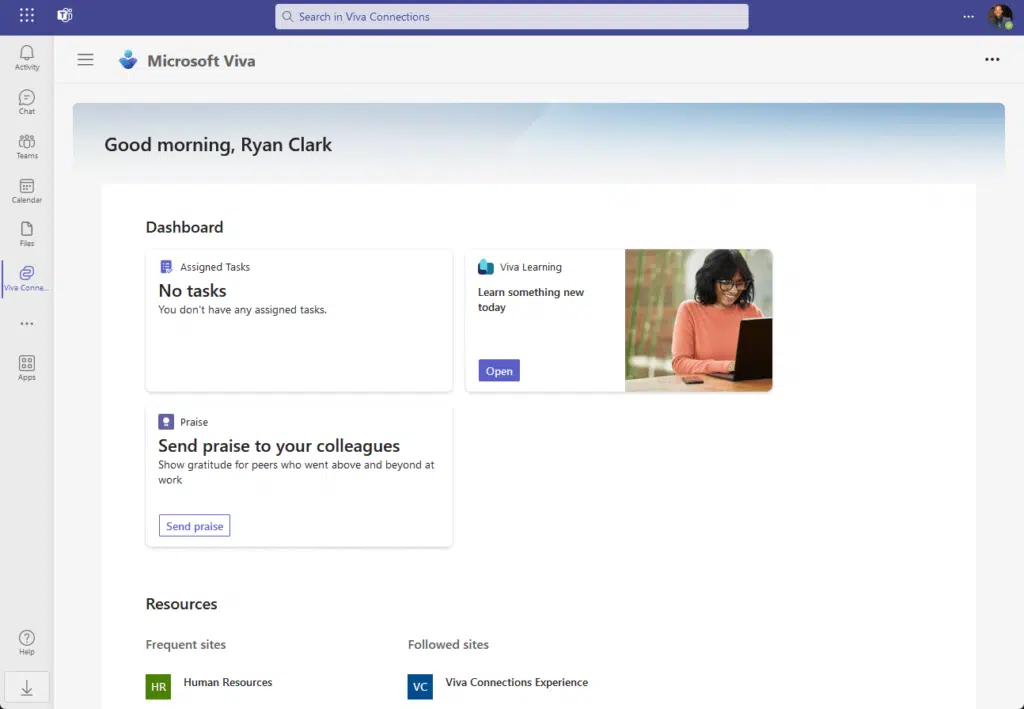
Task: Open the Activity bell in sidebar
Action: [27, 57]
